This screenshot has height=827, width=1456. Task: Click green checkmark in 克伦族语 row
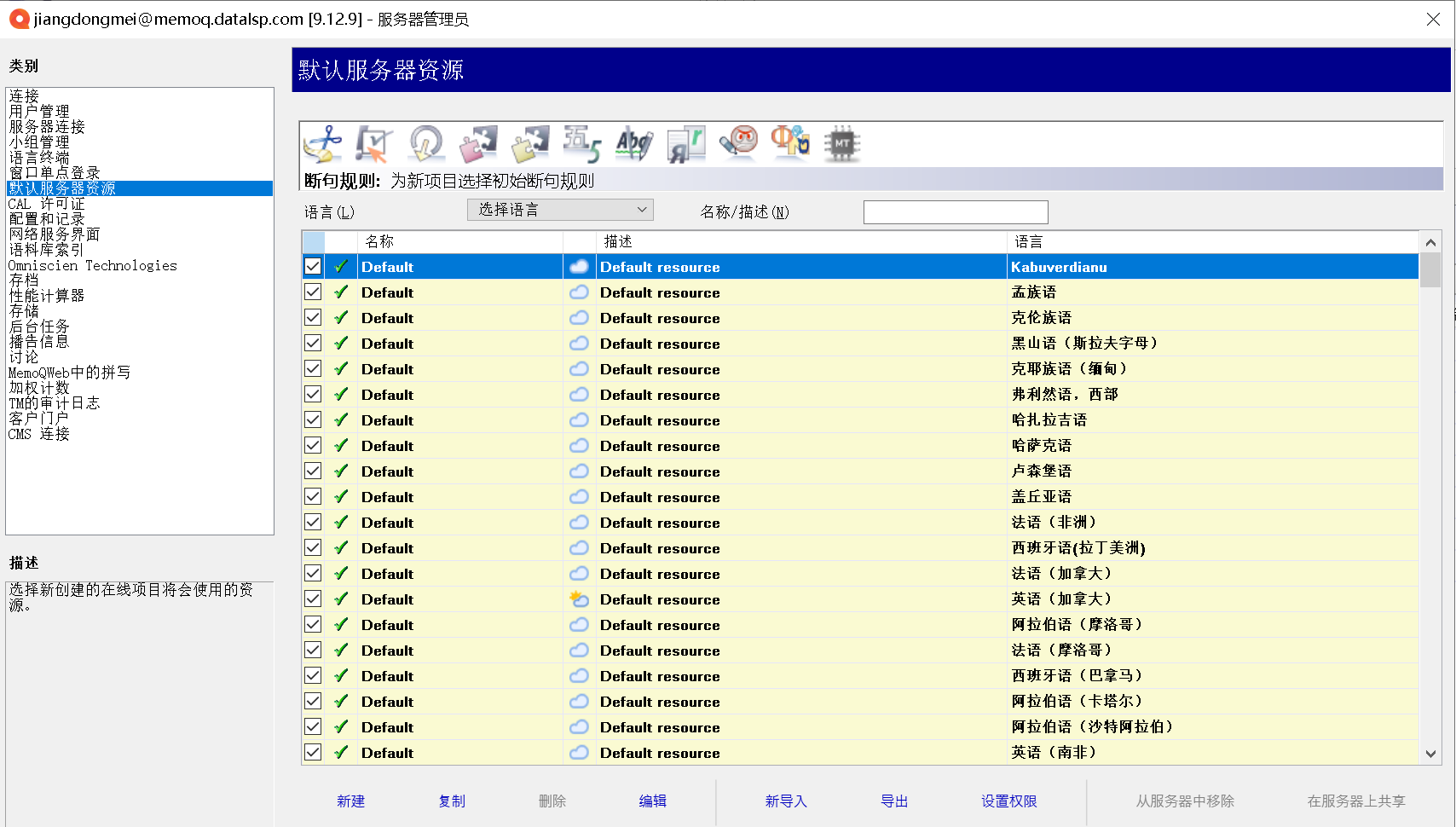coord(341,317)
